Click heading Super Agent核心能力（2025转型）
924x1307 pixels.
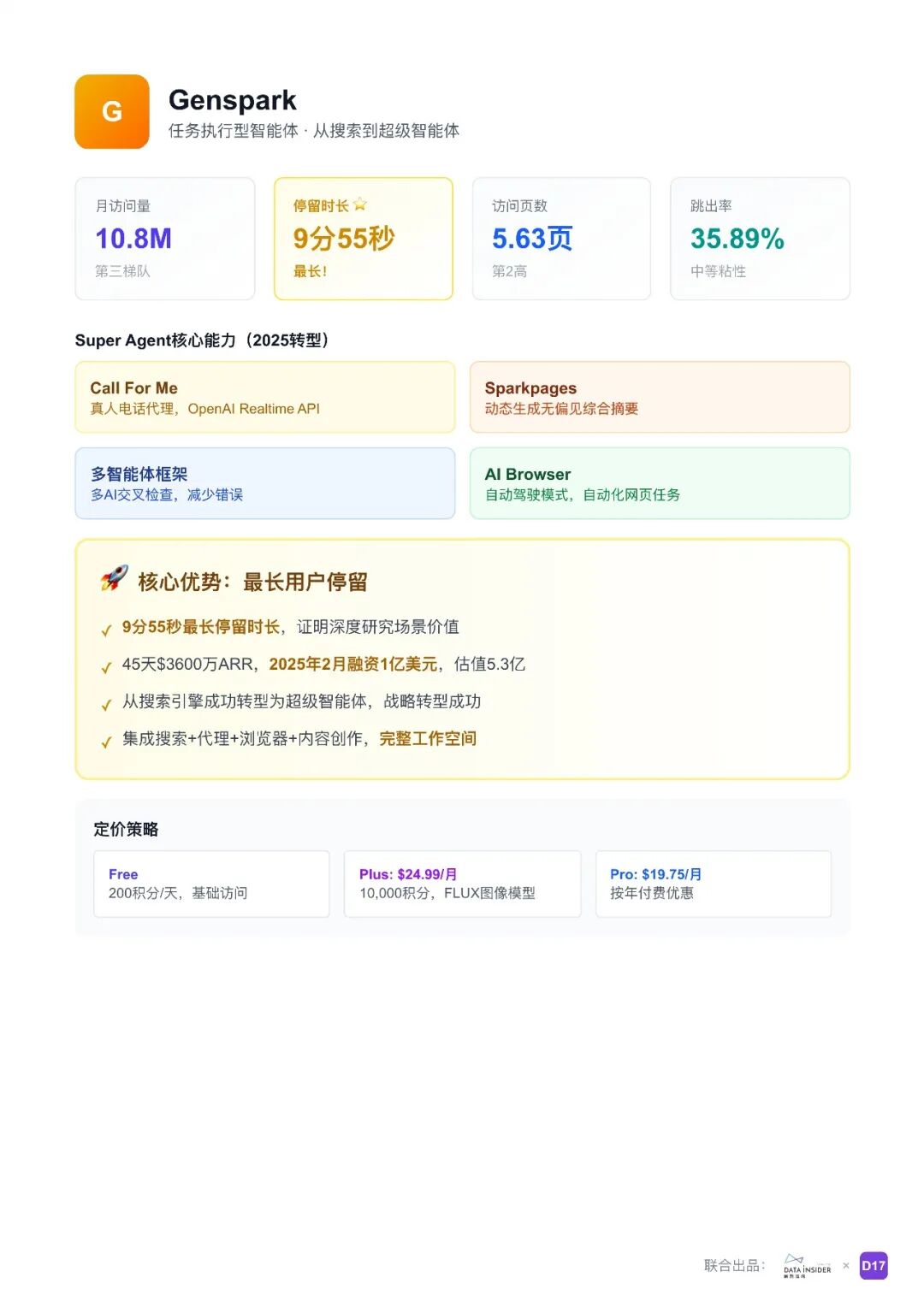(x=203, y=340)
